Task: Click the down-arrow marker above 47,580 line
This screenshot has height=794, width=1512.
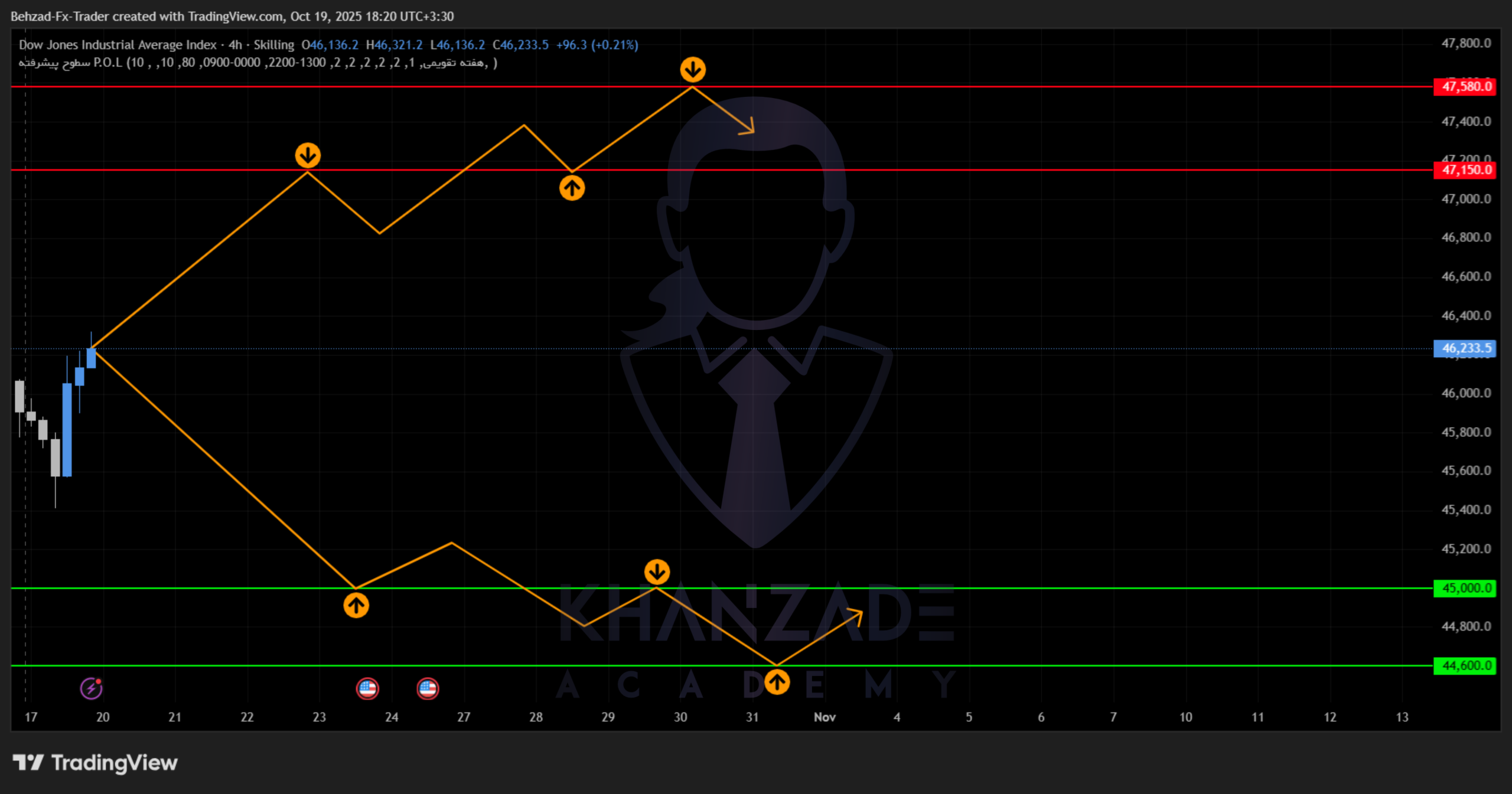Action: [x=692, y=70]
